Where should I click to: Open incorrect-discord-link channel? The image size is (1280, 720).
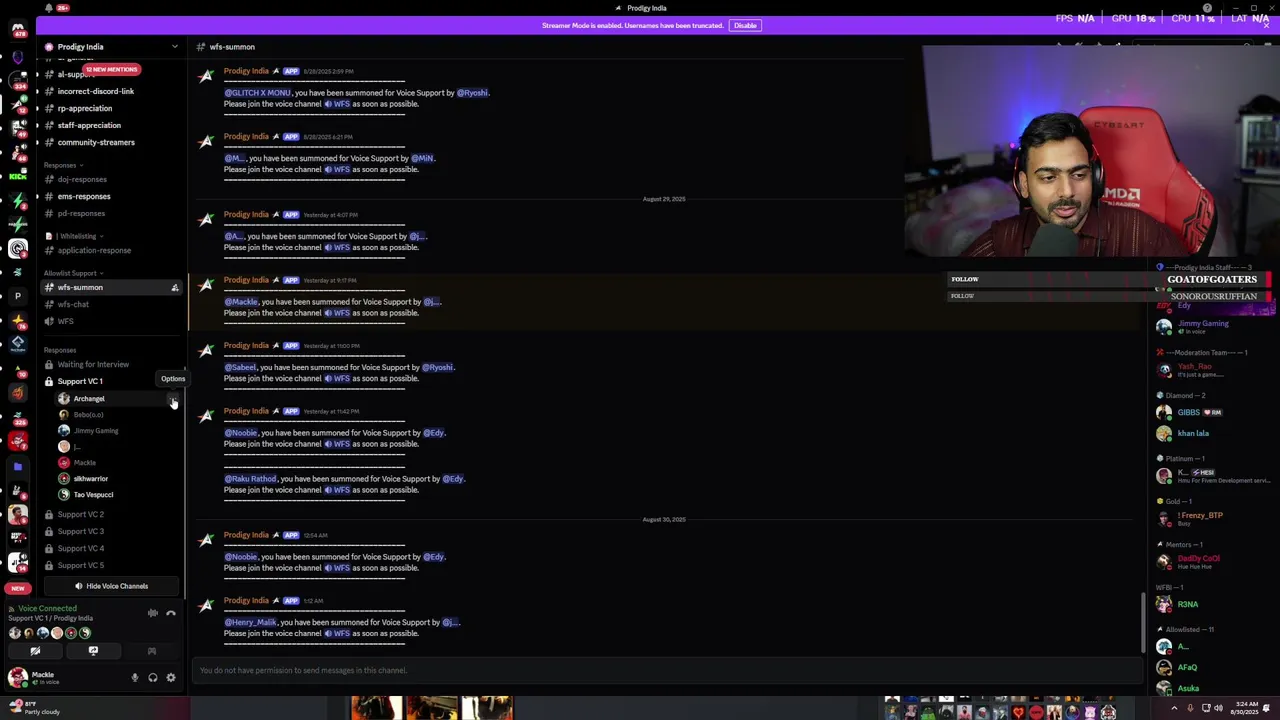click(95, 91)
